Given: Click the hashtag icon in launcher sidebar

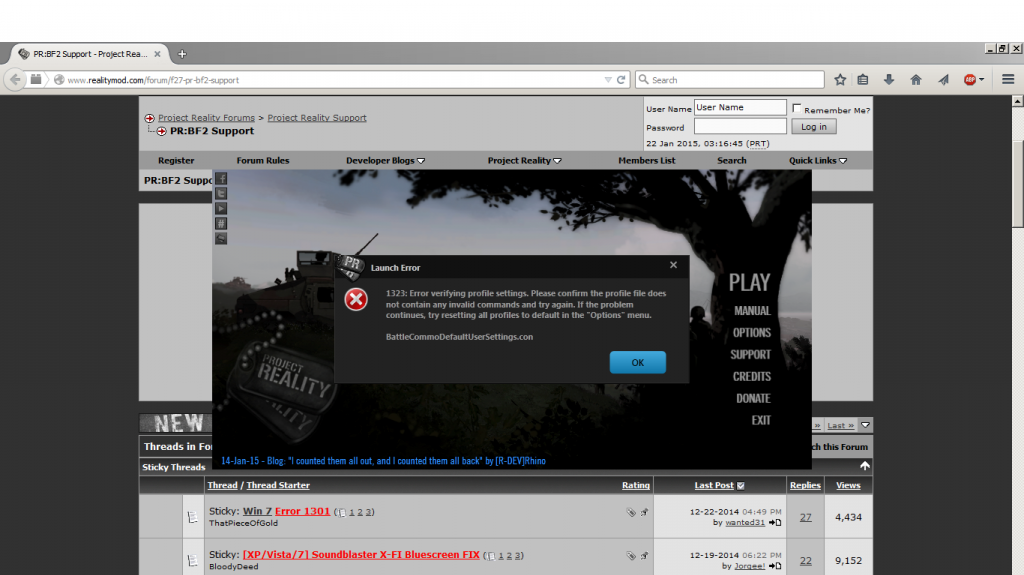Looking at the screenshot, I should coord(222,223).
